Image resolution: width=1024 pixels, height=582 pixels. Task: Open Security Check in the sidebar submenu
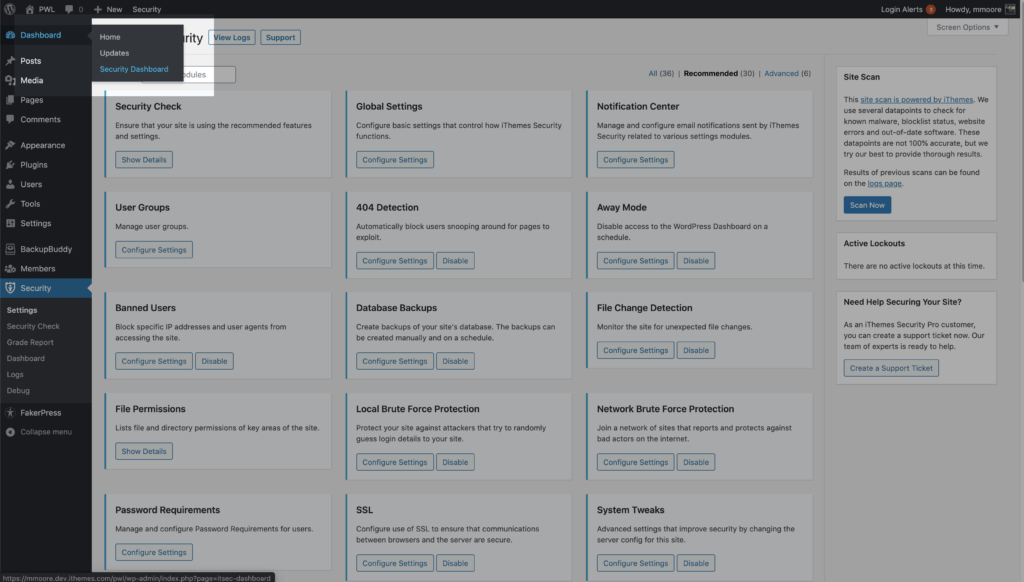tap(33, 326)
